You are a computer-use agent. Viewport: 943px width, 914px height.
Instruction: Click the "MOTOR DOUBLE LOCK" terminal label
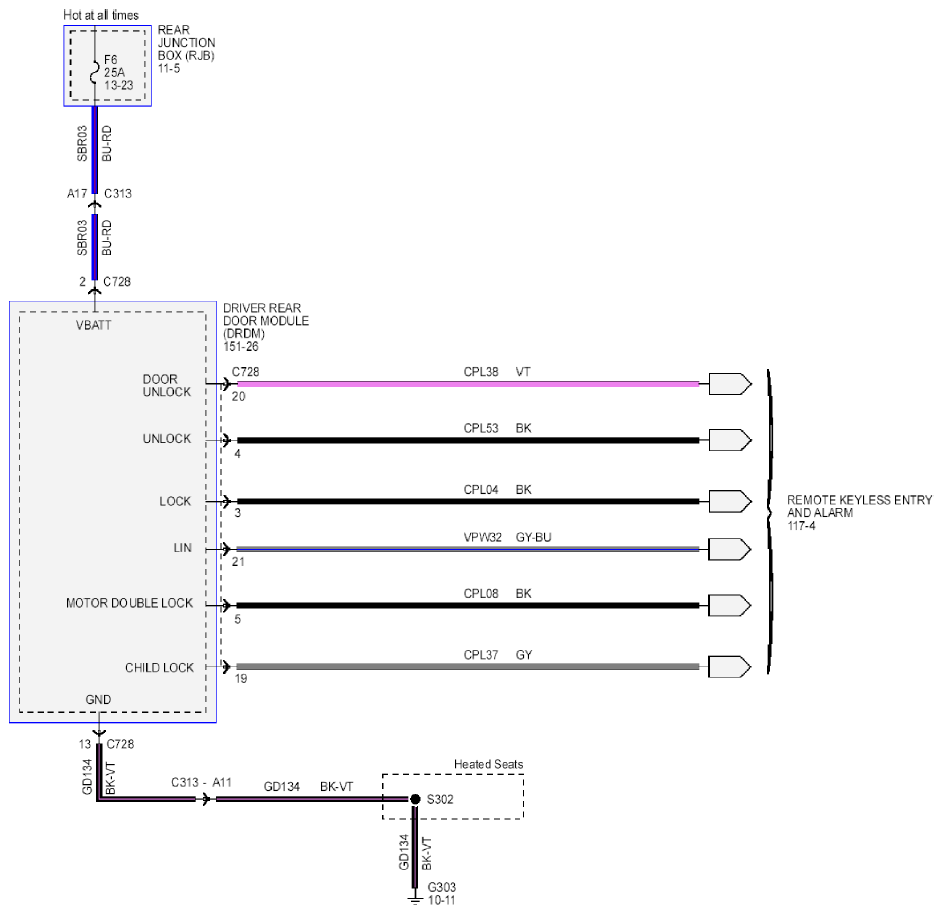coord(130,603)
